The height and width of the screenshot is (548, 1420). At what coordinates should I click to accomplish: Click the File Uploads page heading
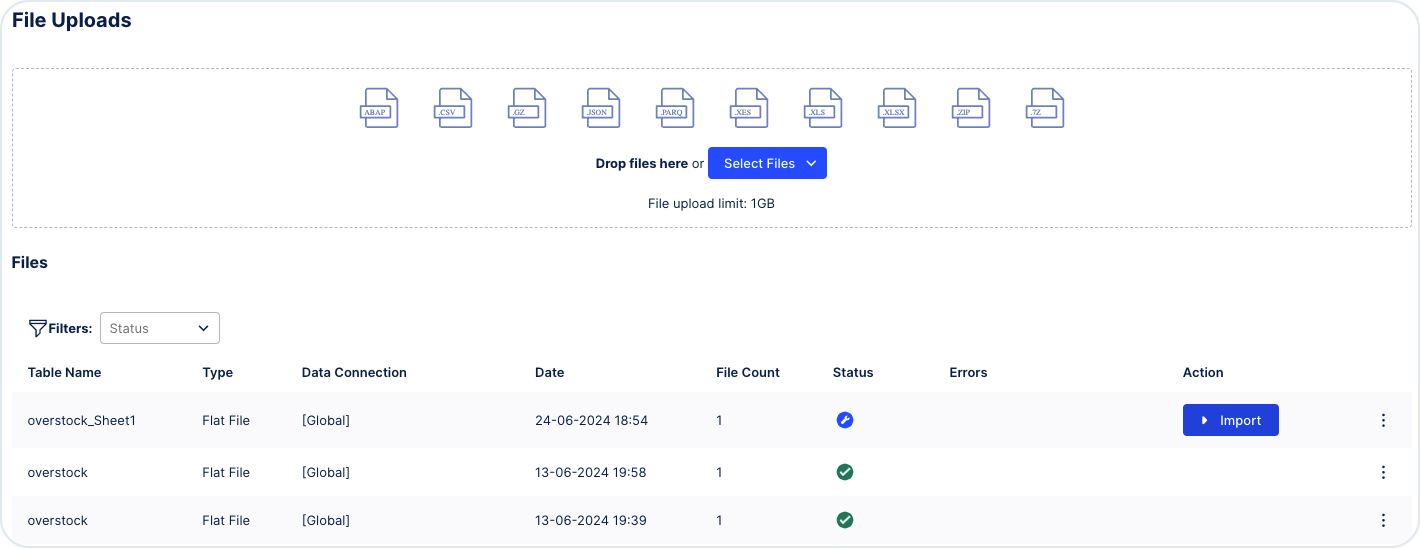tap(72, 20)
